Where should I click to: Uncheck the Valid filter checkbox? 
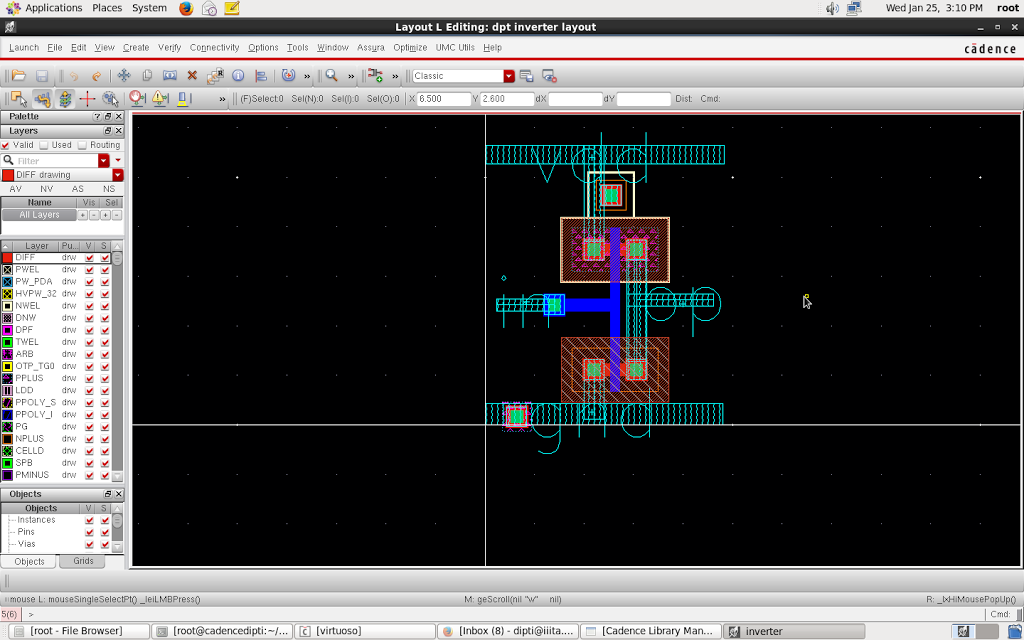(x=6, y=145)
